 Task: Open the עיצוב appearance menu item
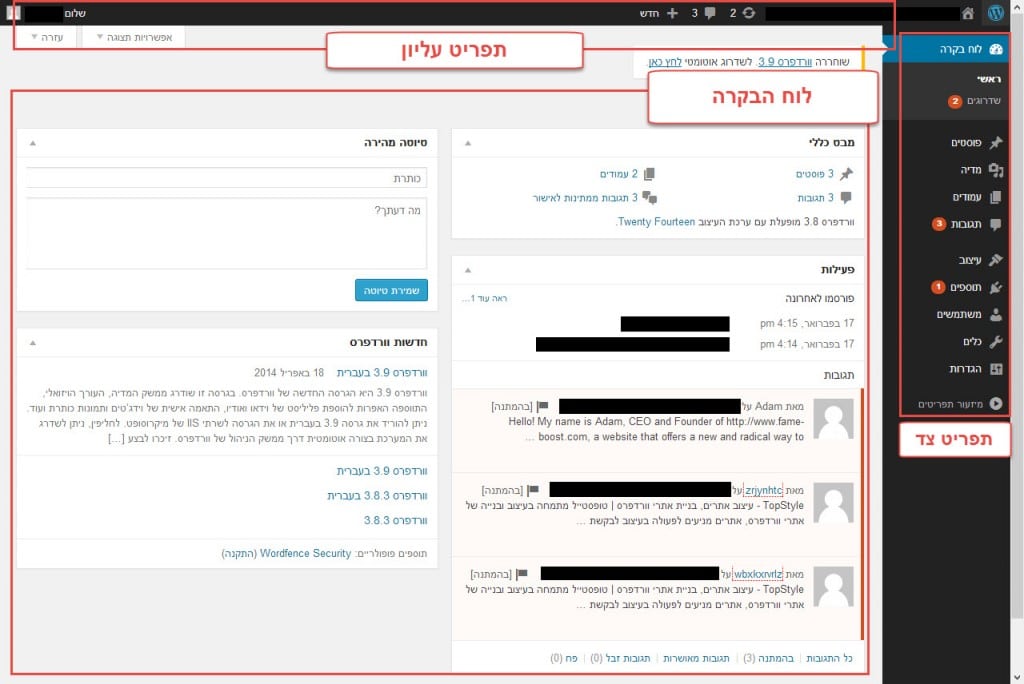coord(970,259)
